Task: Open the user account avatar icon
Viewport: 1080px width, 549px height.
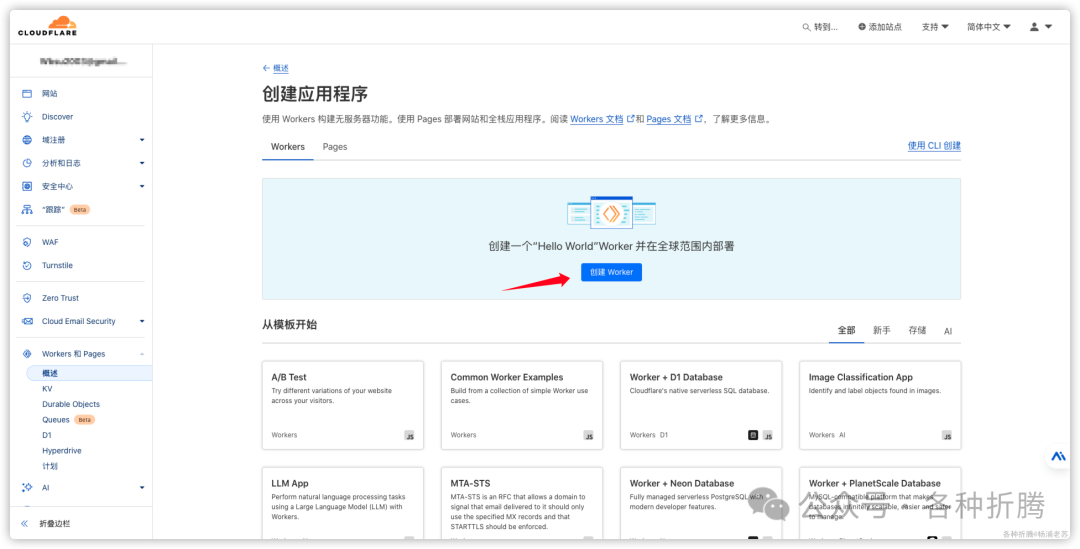Action: [x=1035, y=27]
